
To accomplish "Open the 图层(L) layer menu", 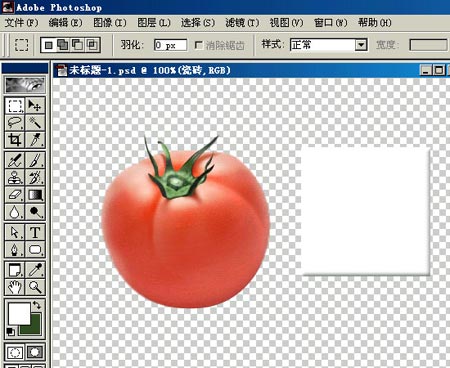I will 154,23.
